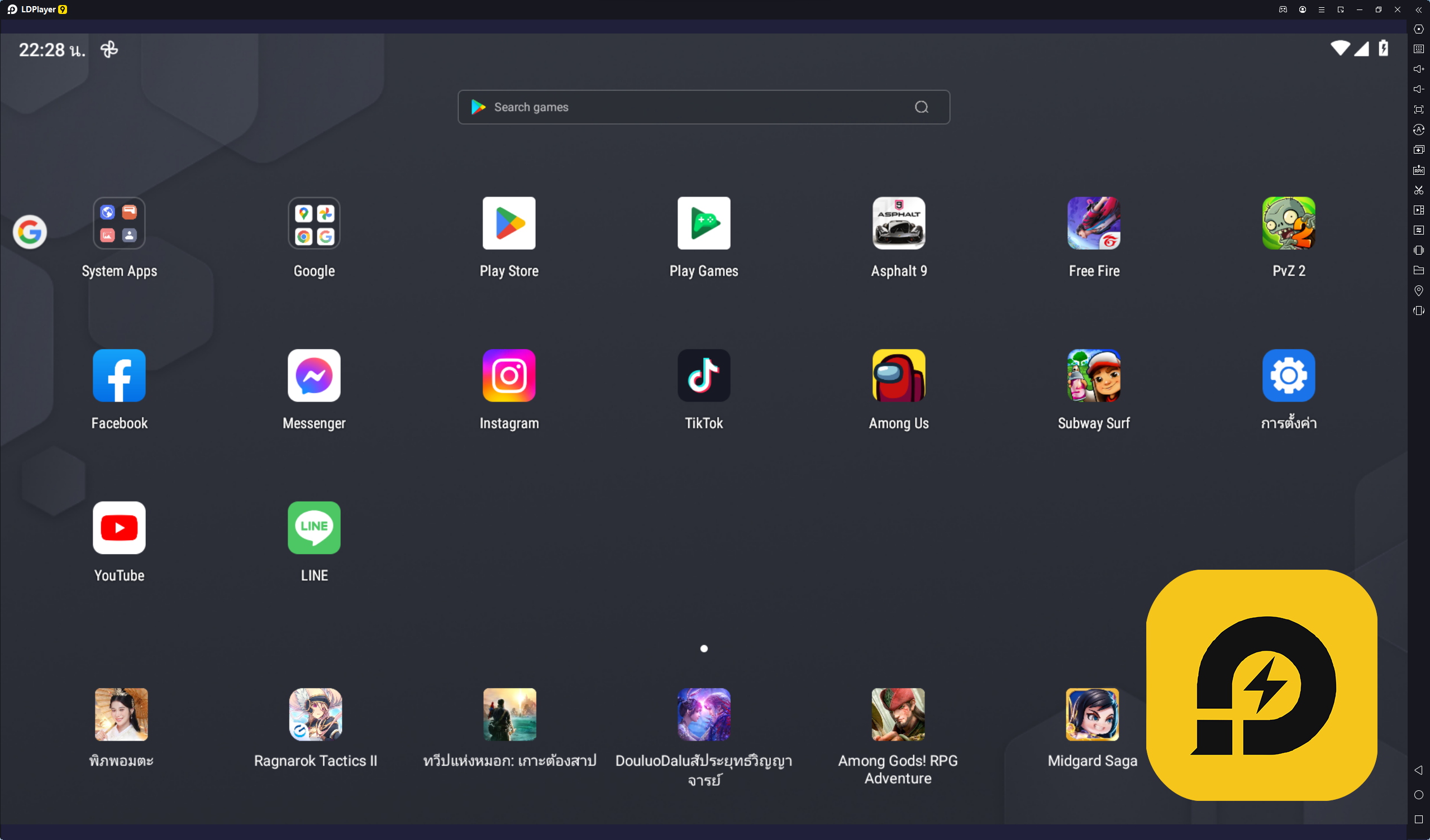Open the hamburger menu in the title bar
This screenshot has height=840, width=1430.
[x=1322, y=9]
